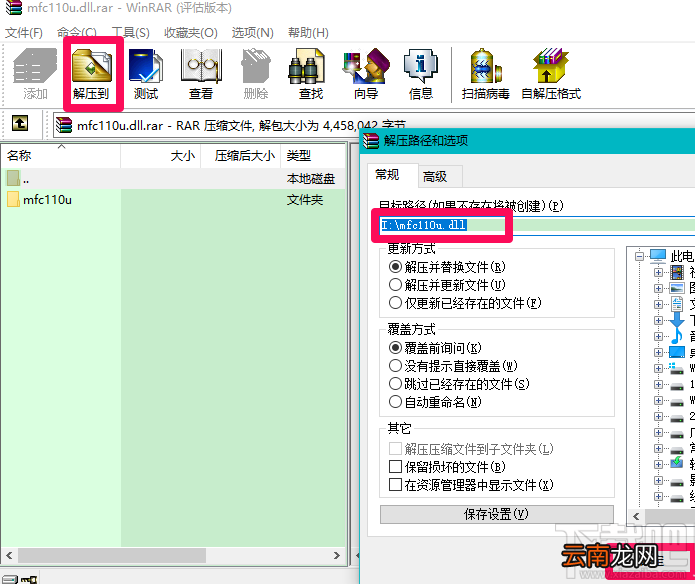Open the 收藏夹(O) menu

(191, 33)
